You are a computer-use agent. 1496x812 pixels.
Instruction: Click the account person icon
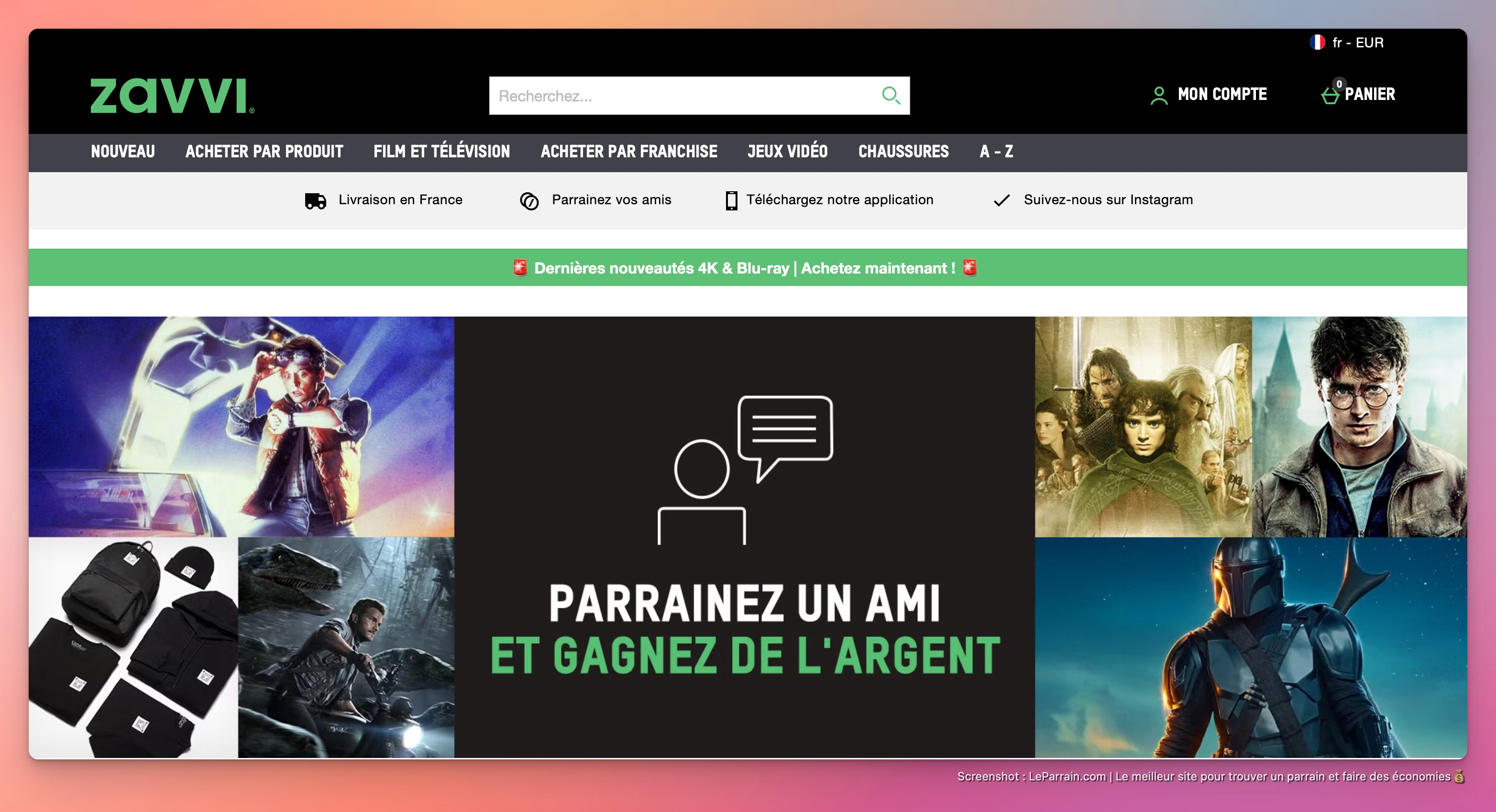[x=1158, y=95]
